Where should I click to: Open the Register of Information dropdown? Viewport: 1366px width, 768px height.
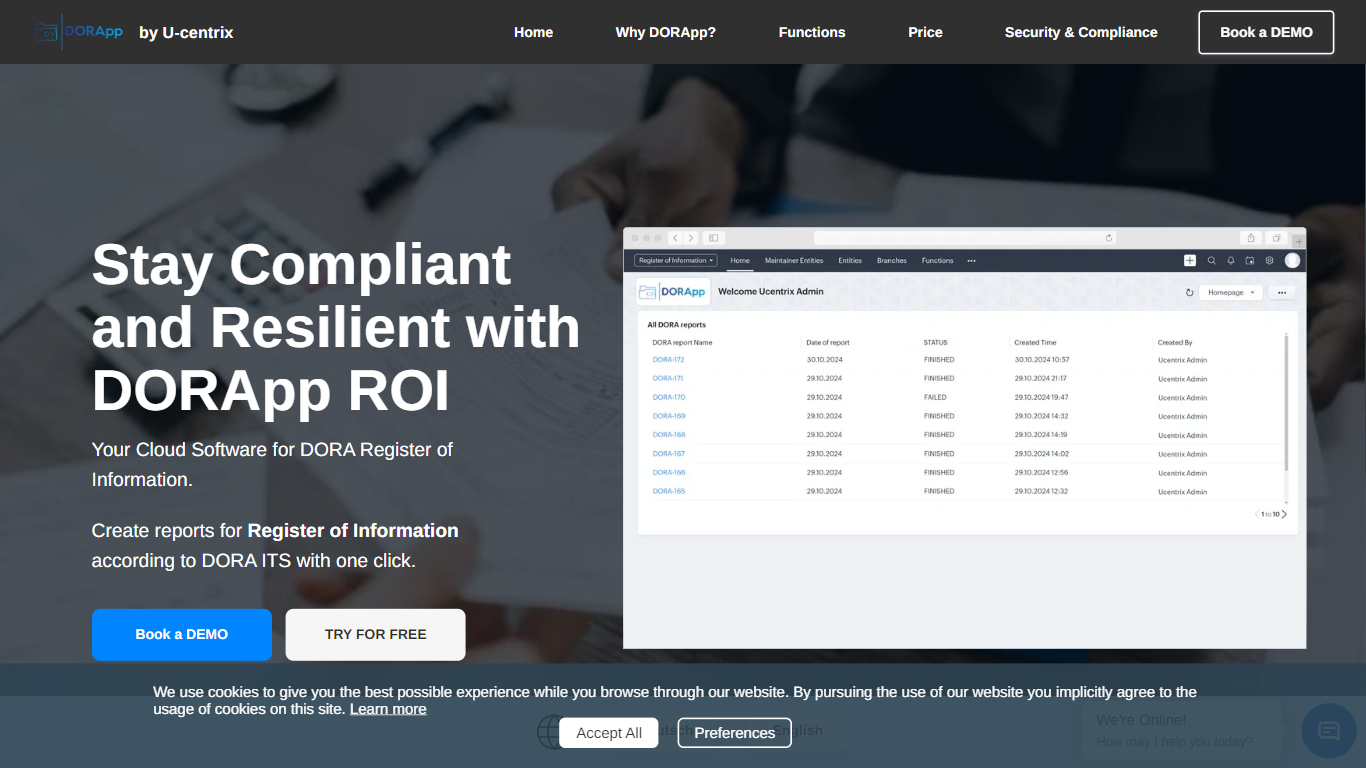coord(676,260)
